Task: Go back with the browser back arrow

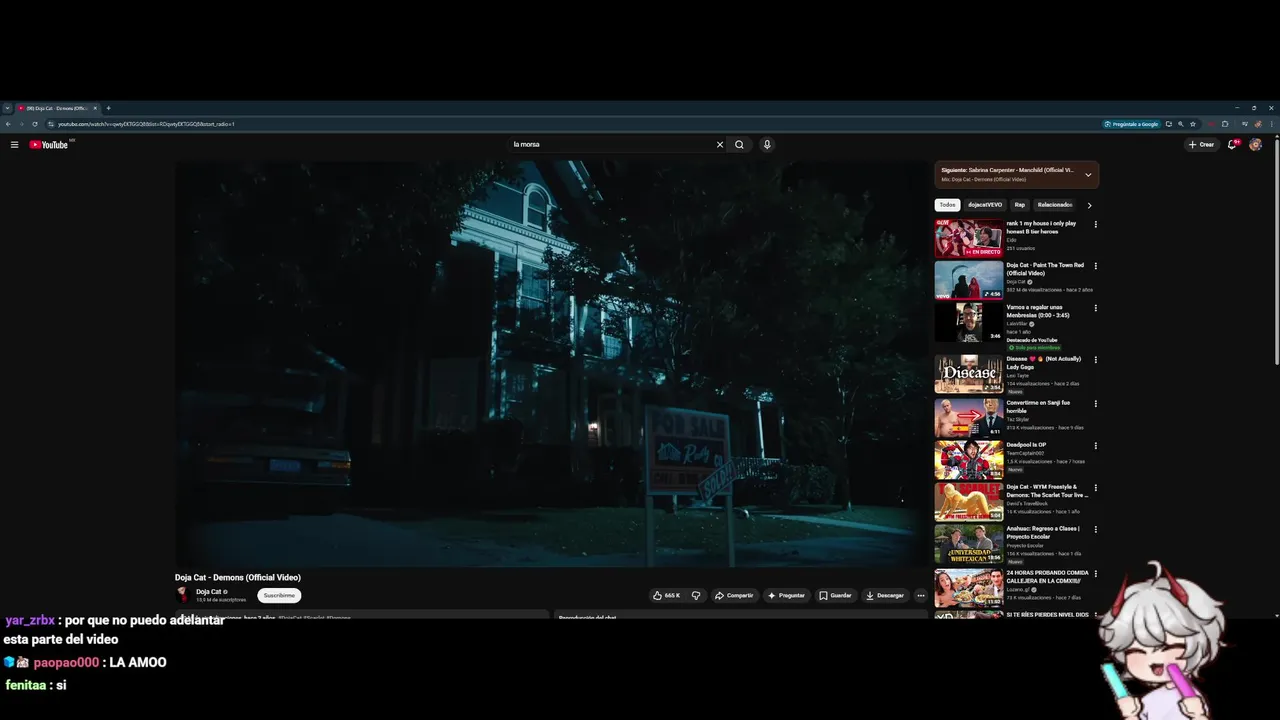Action: coord(8,124)
